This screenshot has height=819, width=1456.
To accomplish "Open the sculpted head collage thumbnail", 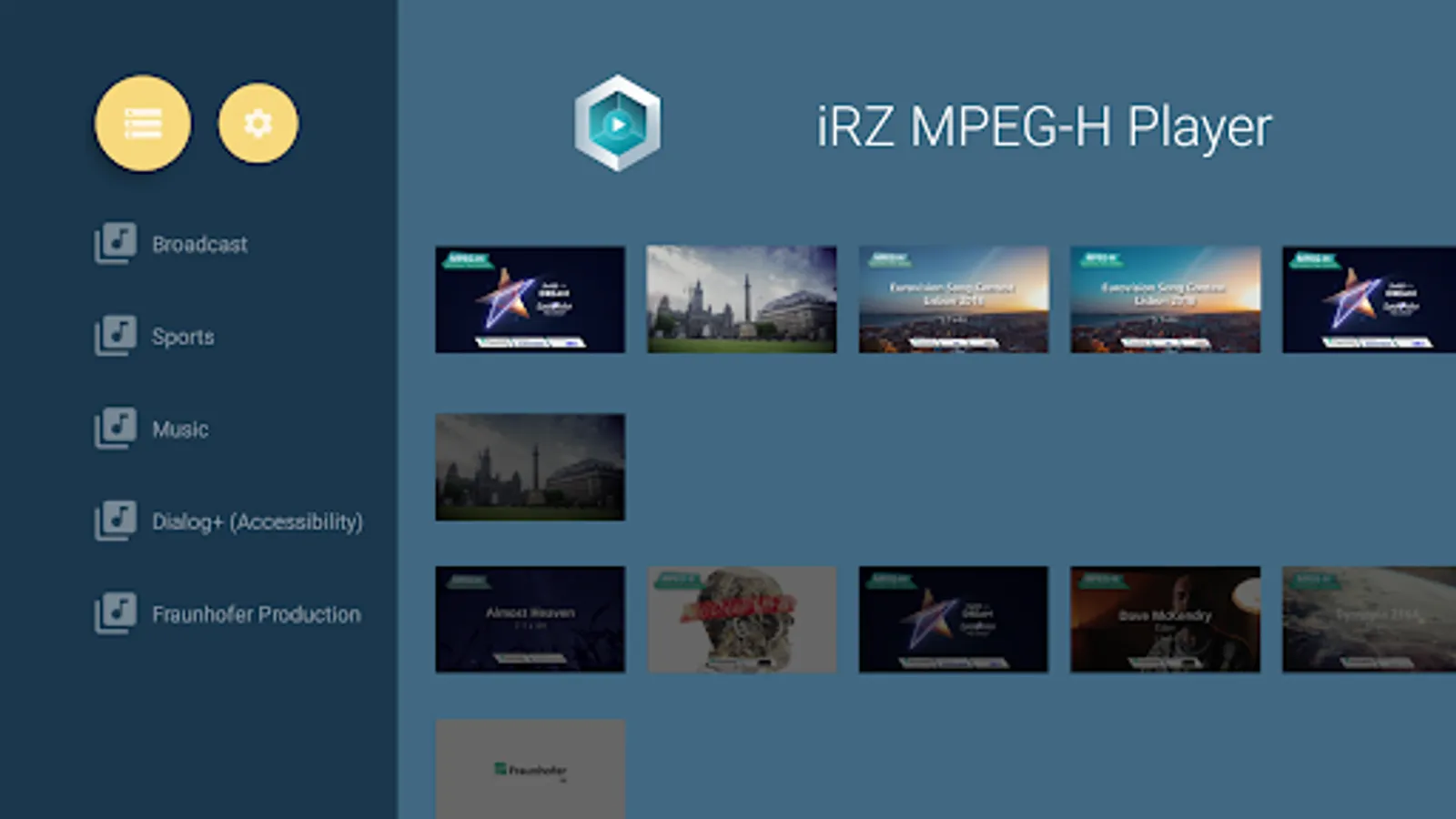I will click(742, 620).
